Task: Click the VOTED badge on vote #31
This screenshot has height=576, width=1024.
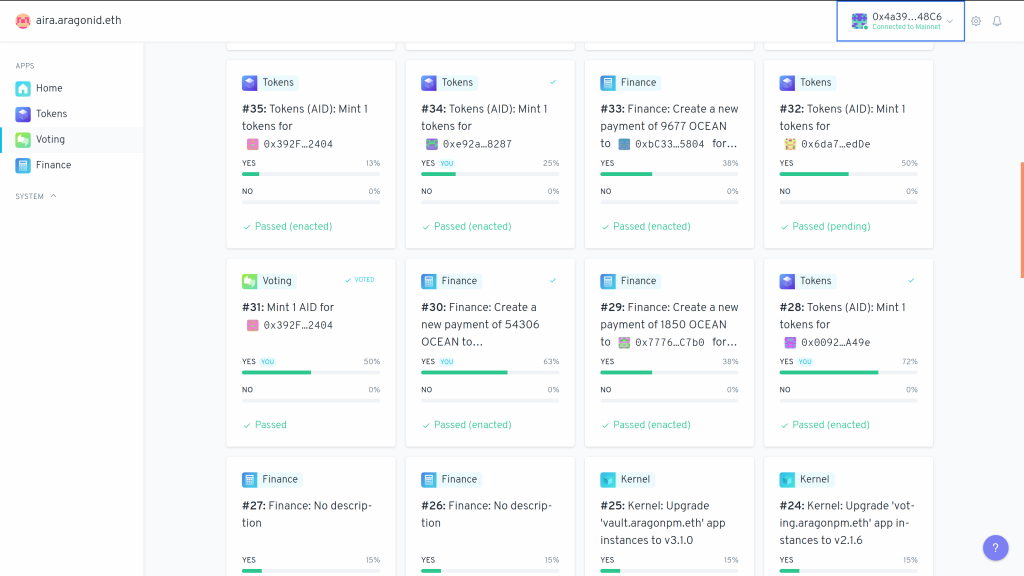Action: pos(360,280)
